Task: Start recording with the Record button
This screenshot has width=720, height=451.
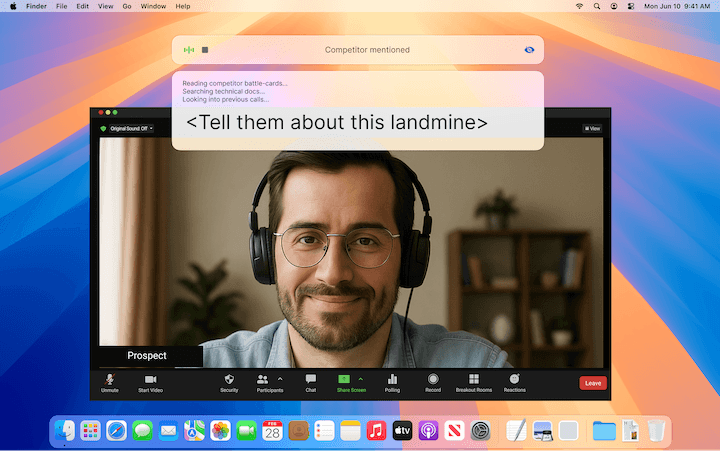Action: pos(433,383)
